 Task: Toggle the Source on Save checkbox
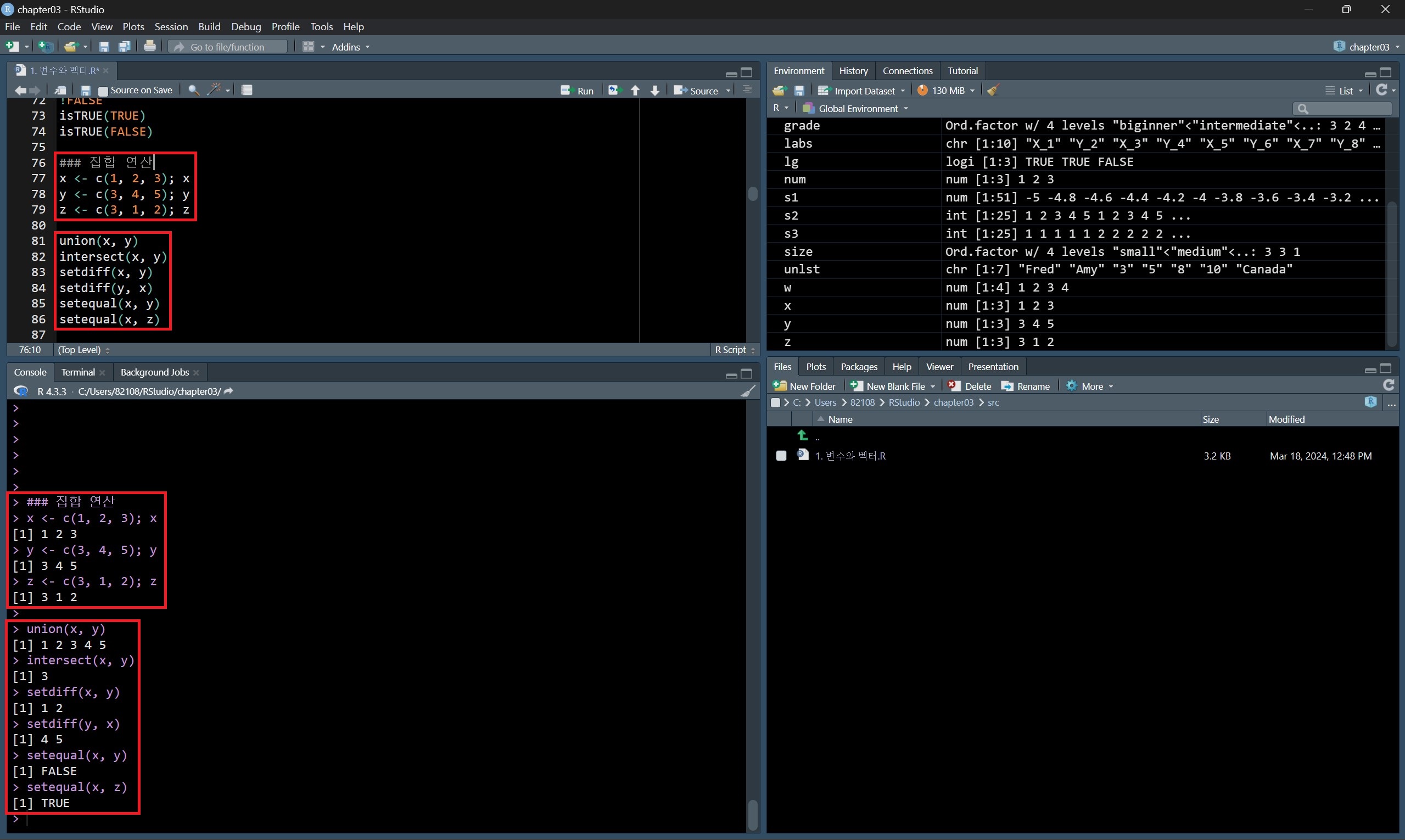coord(103,91)
